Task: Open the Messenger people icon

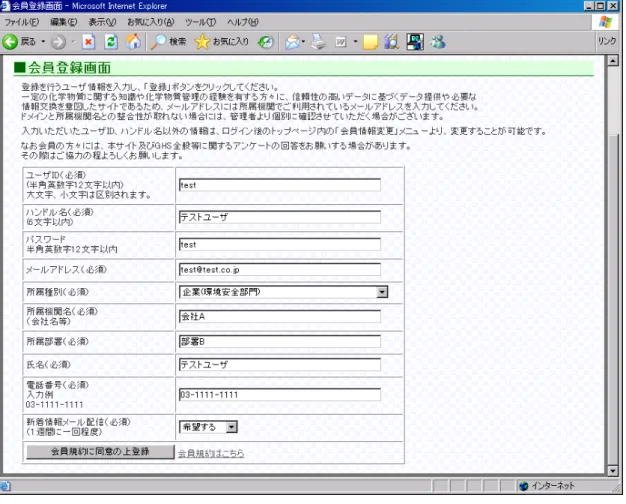Action: pos(438,42)
